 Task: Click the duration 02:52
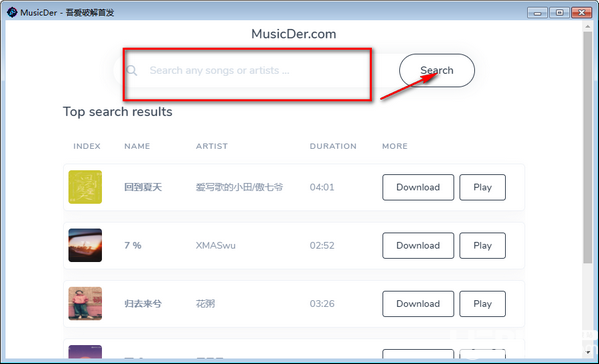tap(322, 245)
